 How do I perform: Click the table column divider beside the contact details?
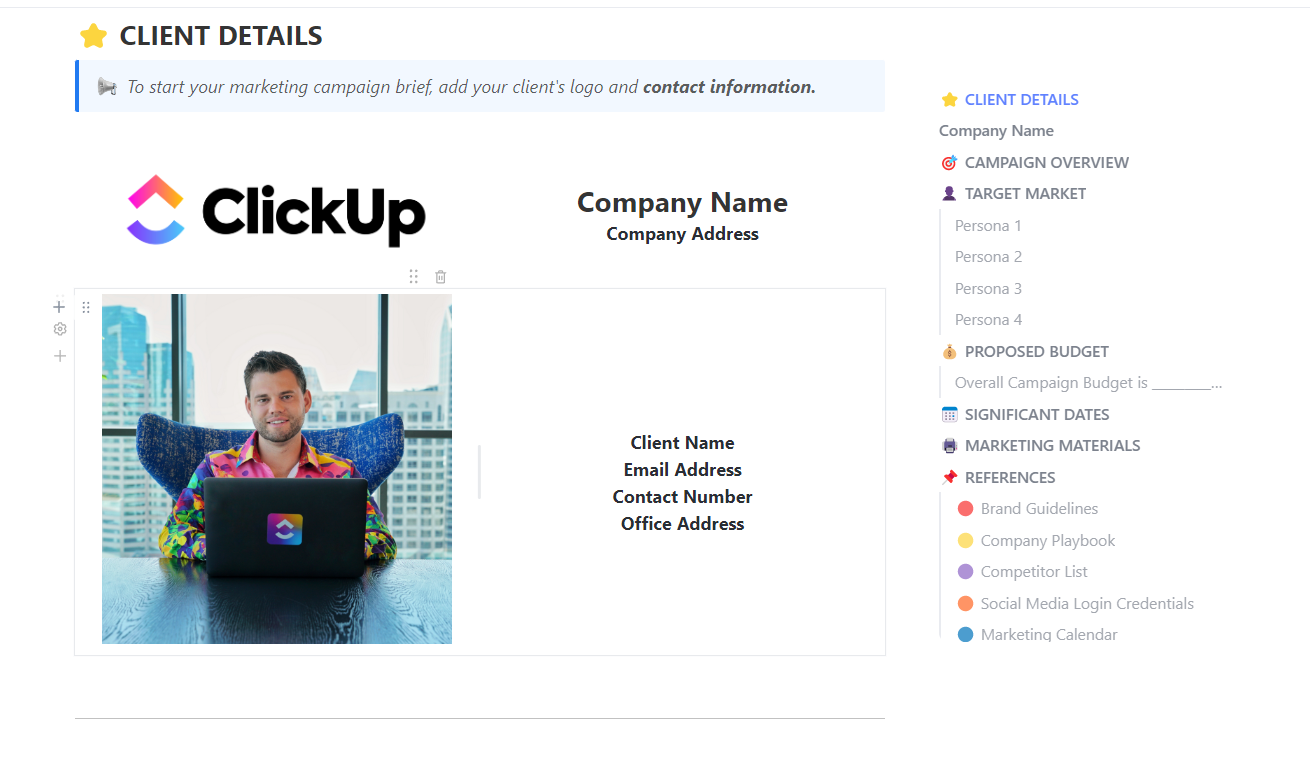click(x=480, y=472)
